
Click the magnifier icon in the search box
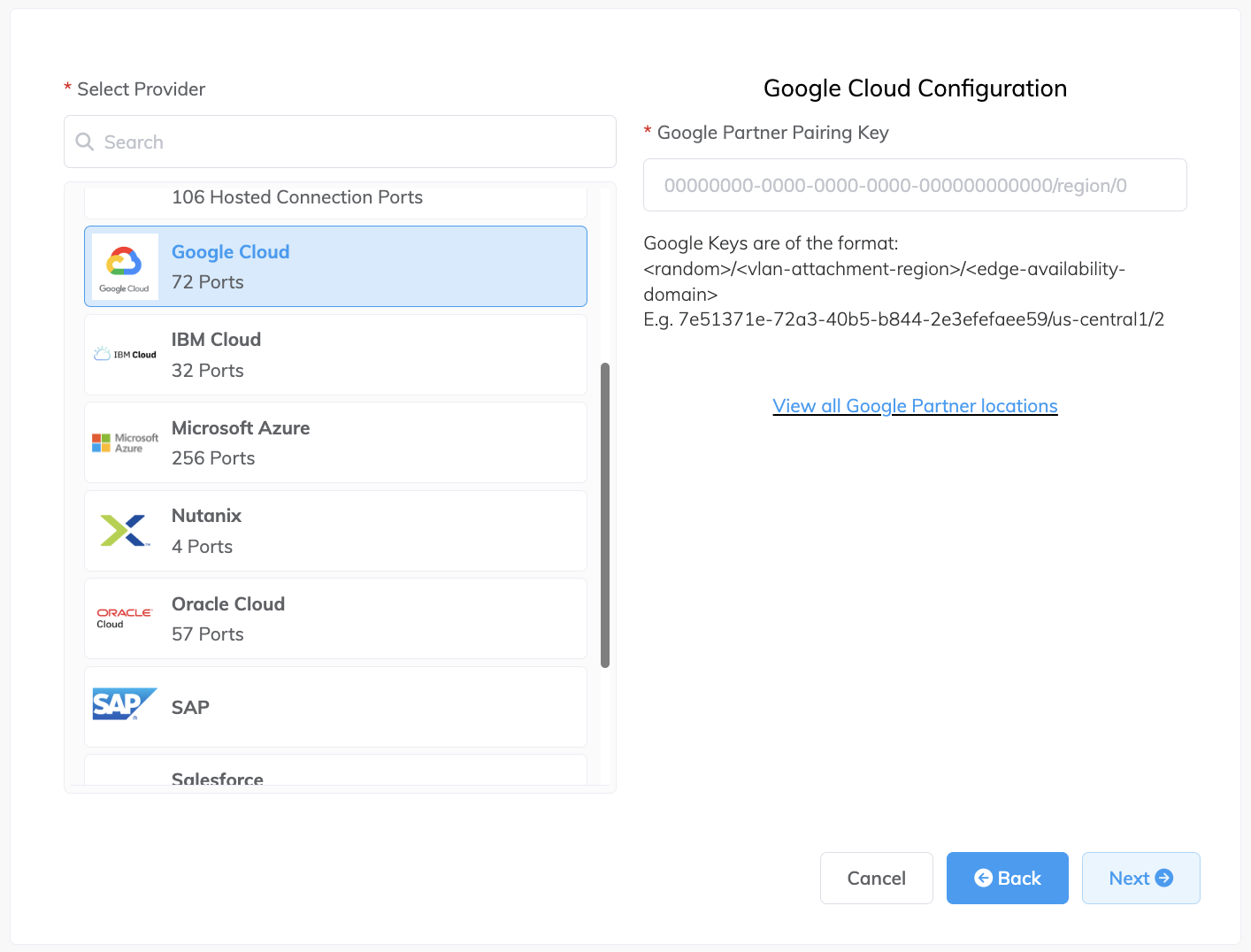pos(85,142)
